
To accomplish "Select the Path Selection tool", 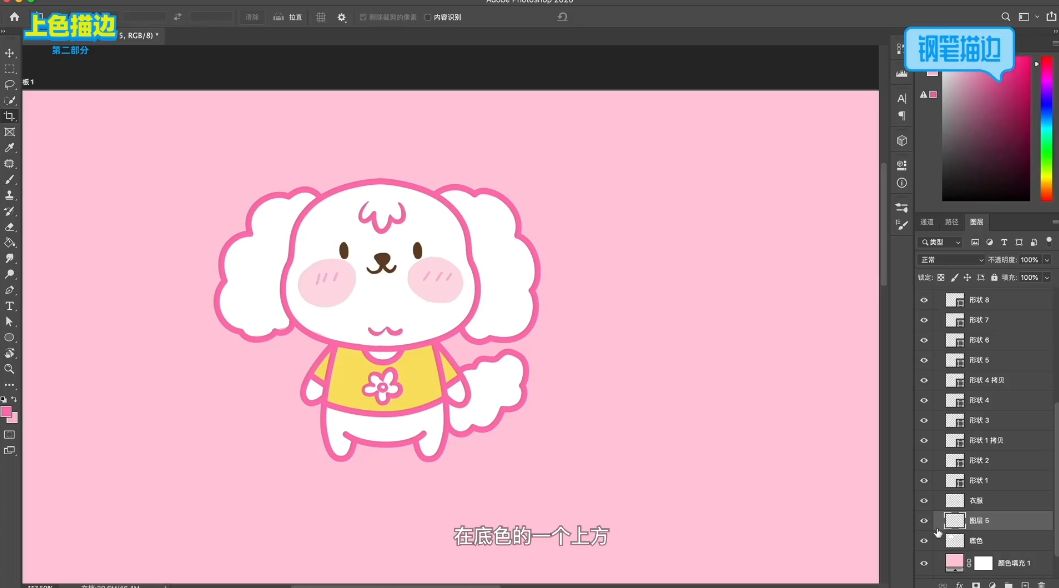I will [9, 321].
